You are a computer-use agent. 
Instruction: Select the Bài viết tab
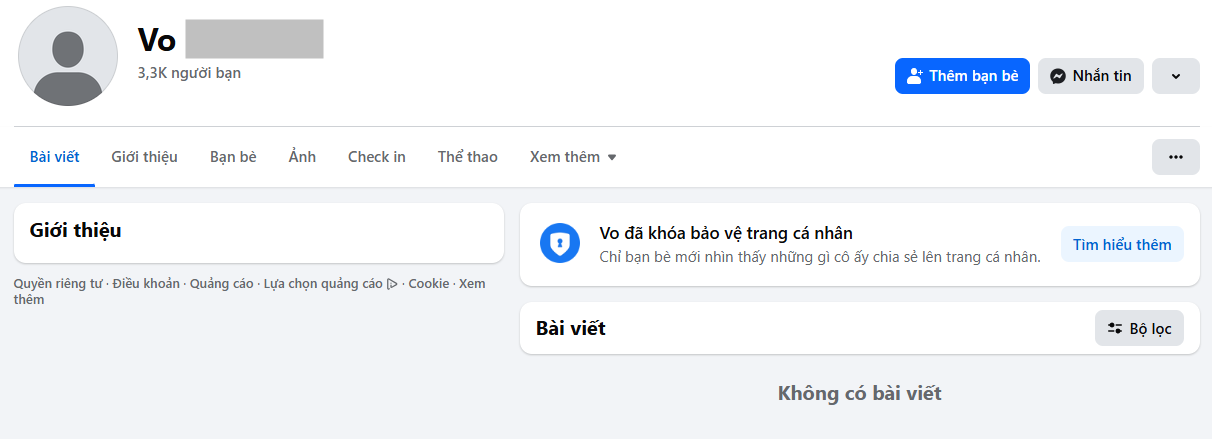pyautogui.click(x=55, y=157)
